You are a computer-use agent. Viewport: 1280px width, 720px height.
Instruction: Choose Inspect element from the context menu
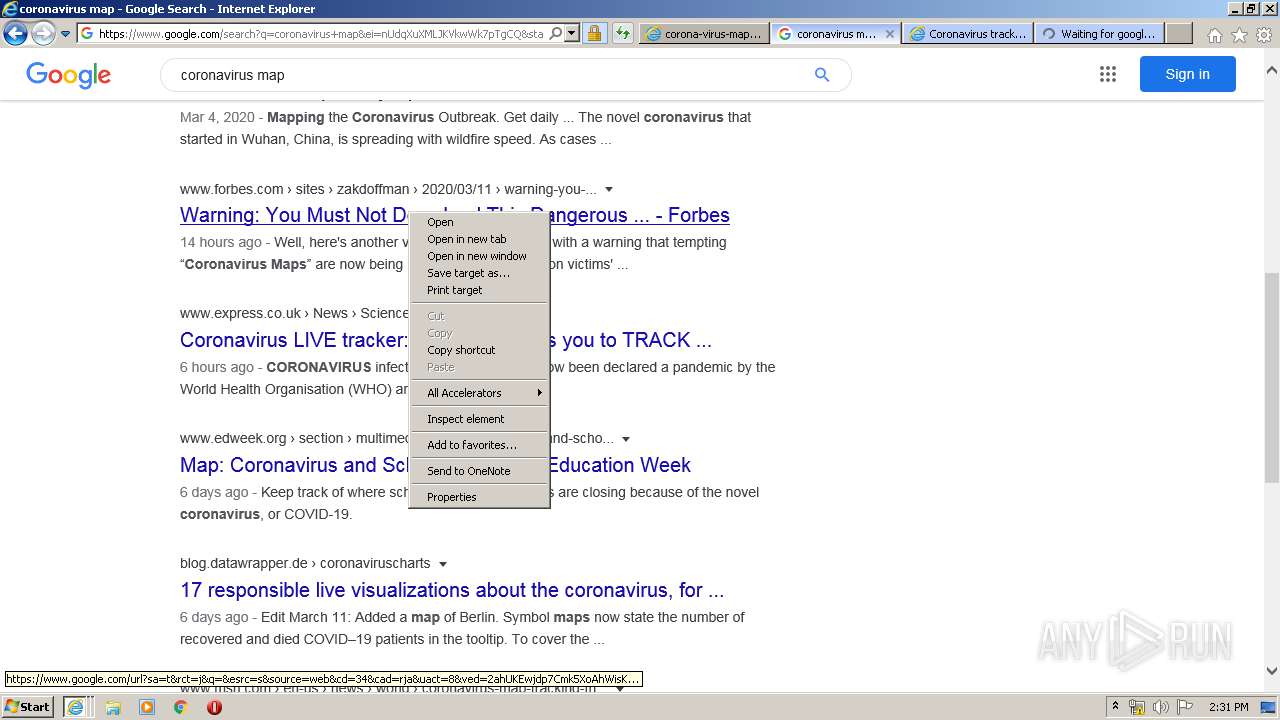[x=480, y=419]
